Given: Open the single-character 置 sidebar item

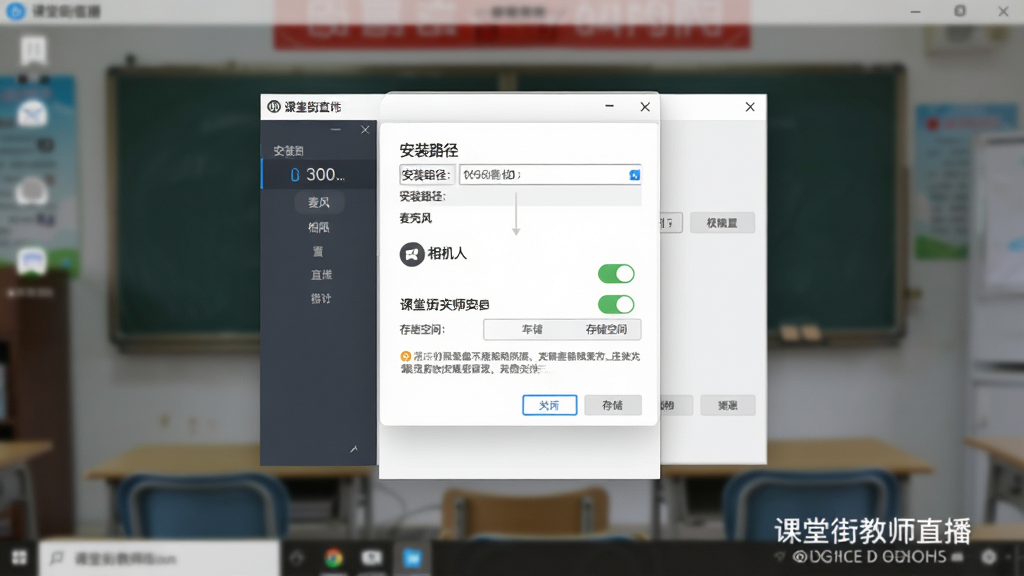Looking at the screenshot, I should click(318, 251).
